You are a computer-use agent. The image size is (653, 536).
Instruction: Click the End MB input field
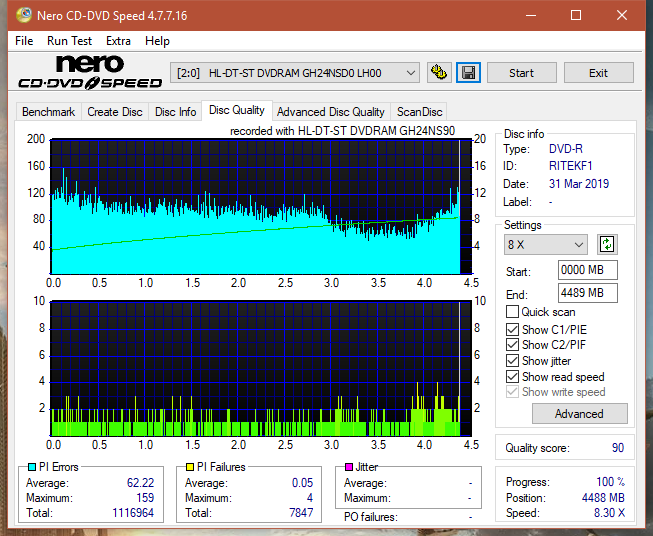point(587,293)
